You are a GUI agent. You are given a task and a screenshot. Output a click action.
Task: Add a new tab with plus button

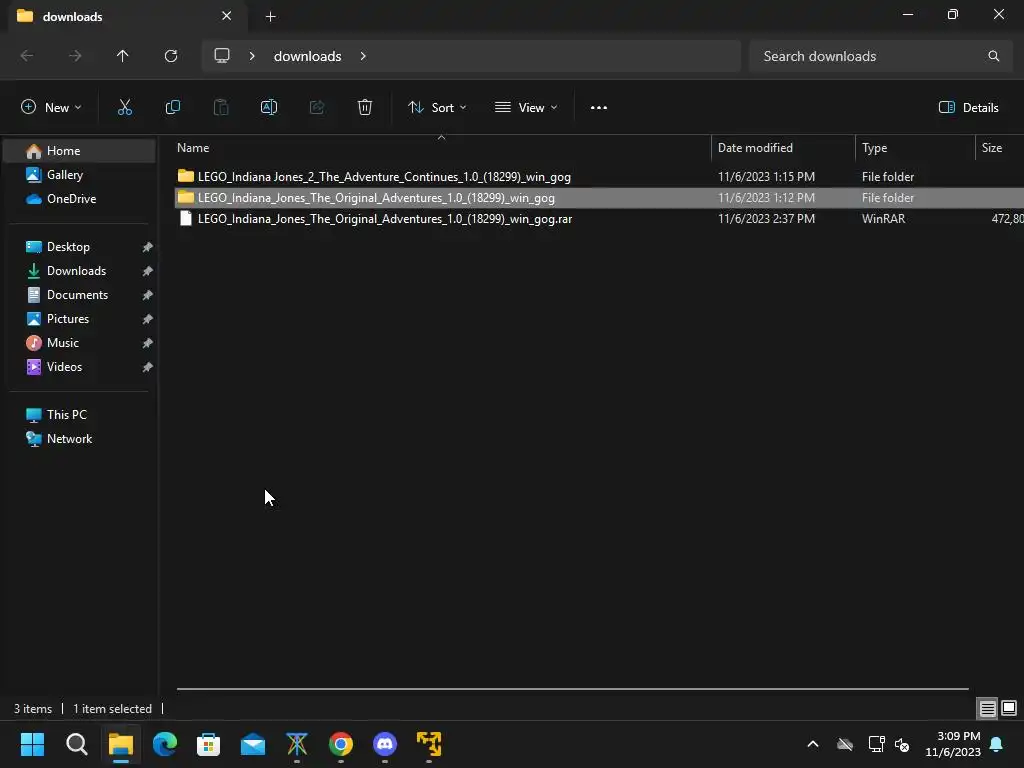[x=270, y=17]
